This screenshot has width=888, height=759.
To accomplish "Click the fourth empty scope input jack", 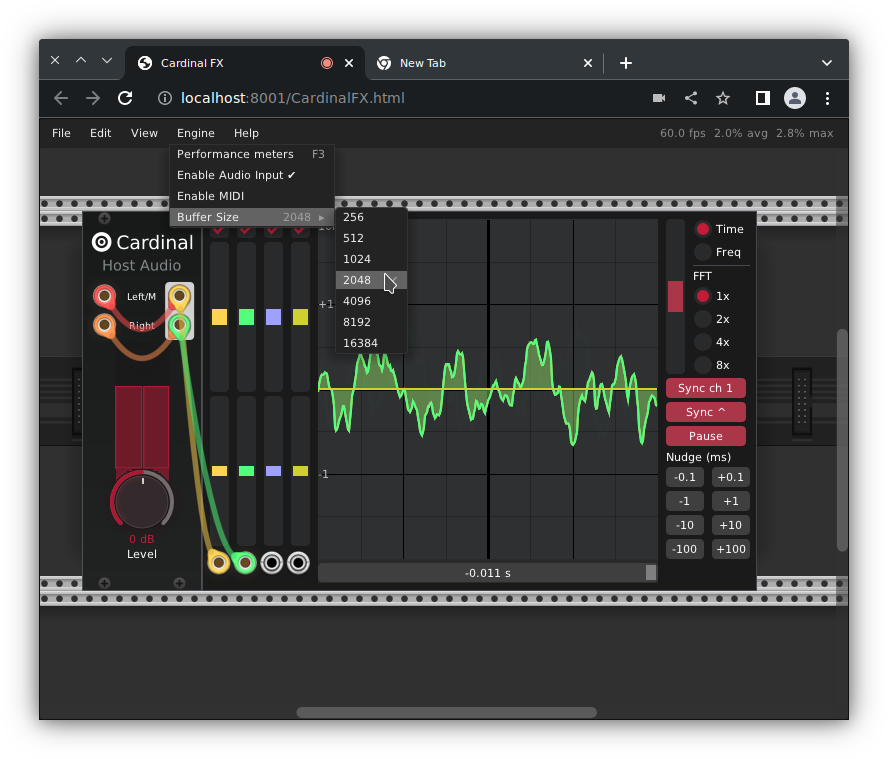I will point(298,563).
